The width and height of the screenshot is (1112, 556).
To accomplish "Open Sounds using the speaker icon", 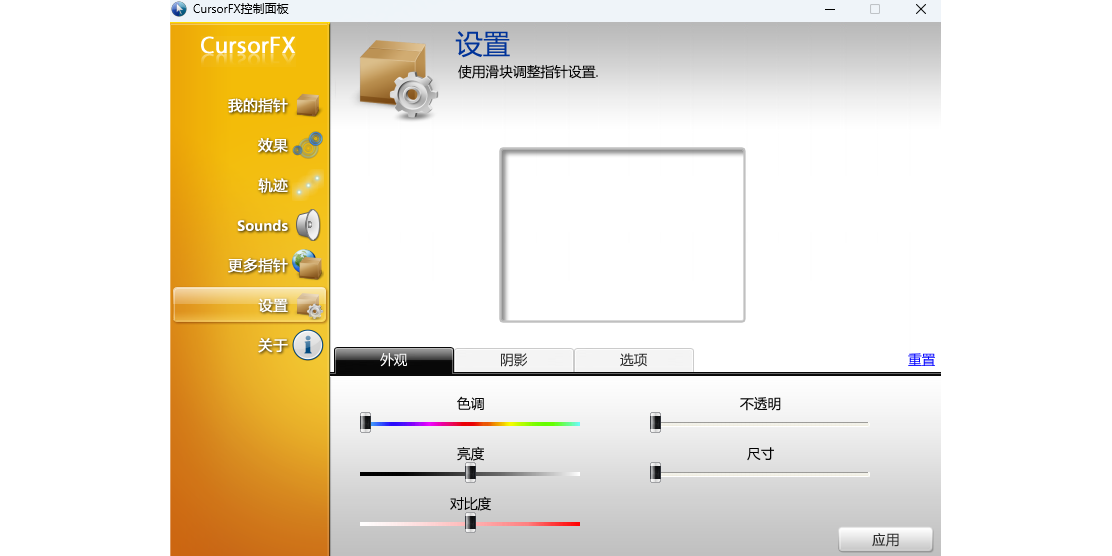I will pos(308,226).
